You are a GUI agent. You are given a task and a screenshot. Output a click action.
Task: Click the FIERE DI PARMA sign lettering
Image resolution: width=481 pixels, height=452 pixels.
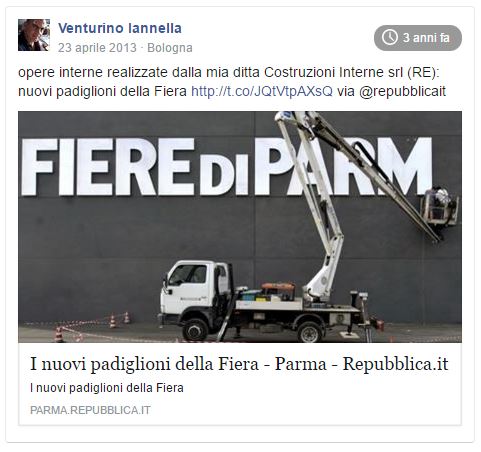(x=227, y=167)
